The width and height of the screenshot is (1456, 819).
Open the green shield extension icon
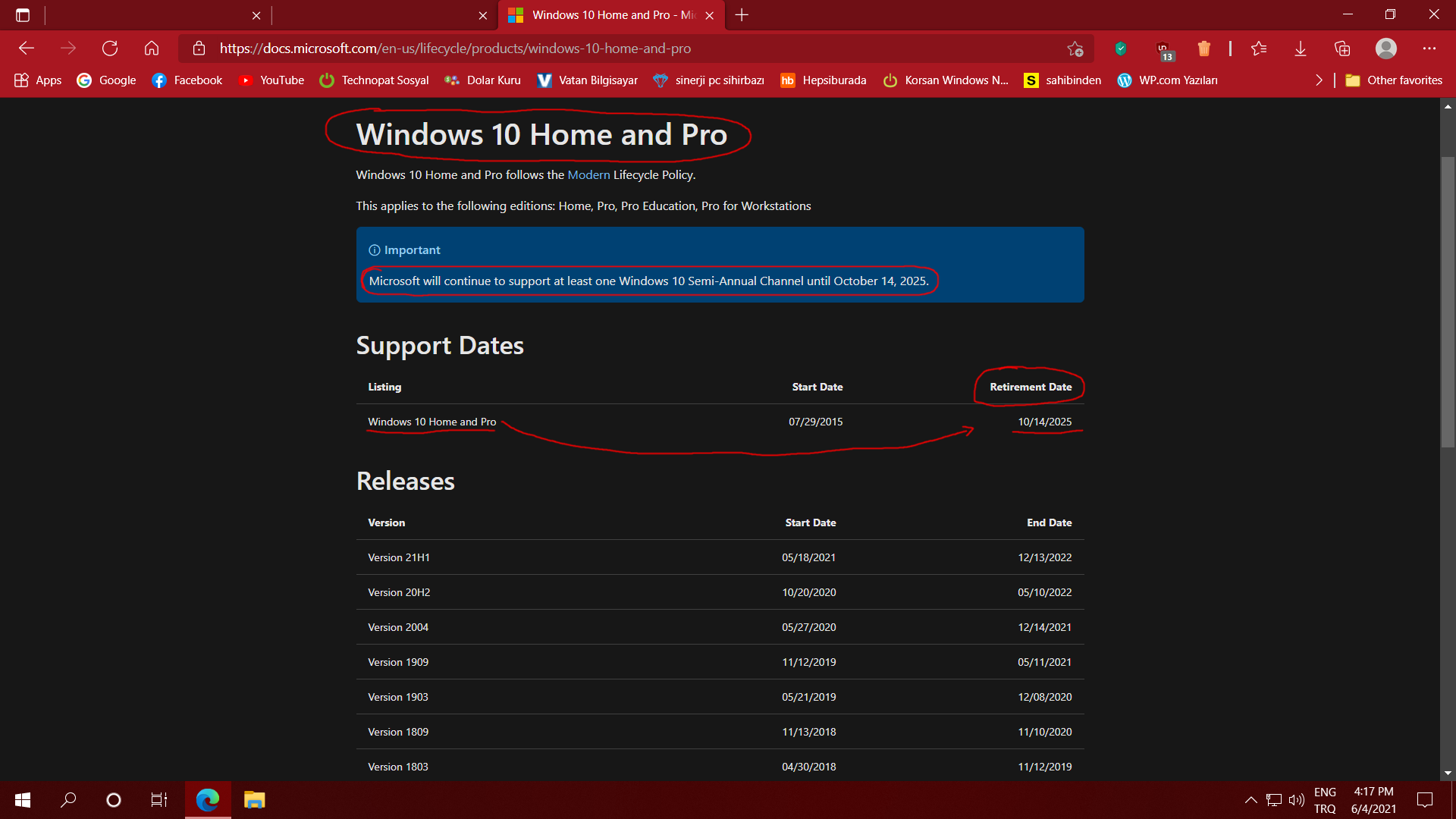coord(1121,49)
